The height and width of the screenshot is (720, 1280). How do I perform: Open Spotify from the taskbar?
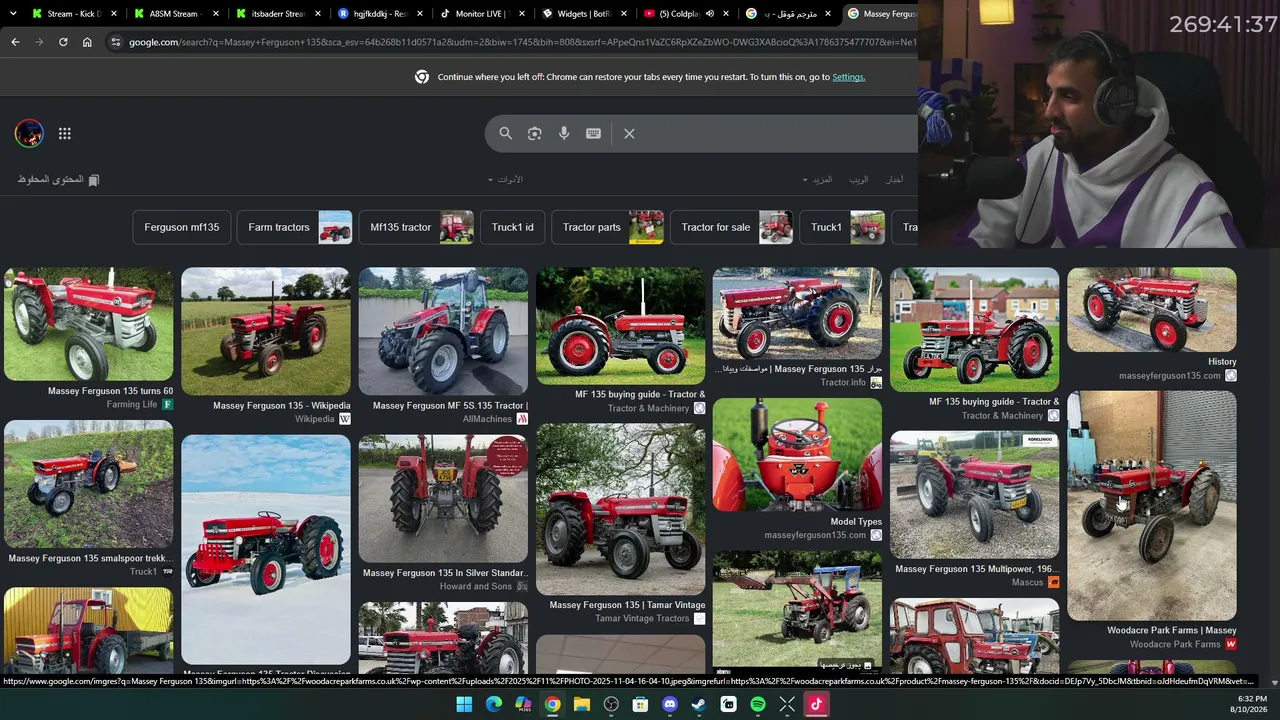pos(758,705)
